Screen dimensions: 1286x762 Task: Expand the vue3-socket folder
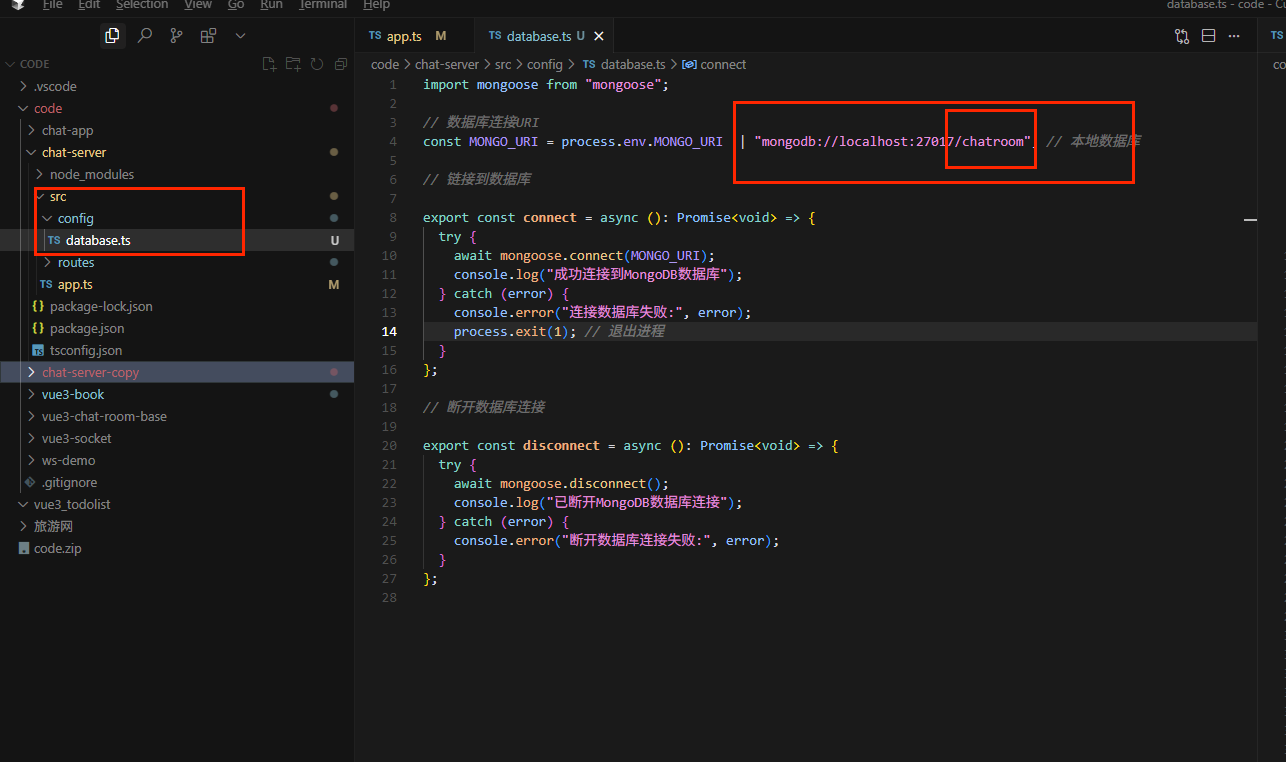pos(76,438)
